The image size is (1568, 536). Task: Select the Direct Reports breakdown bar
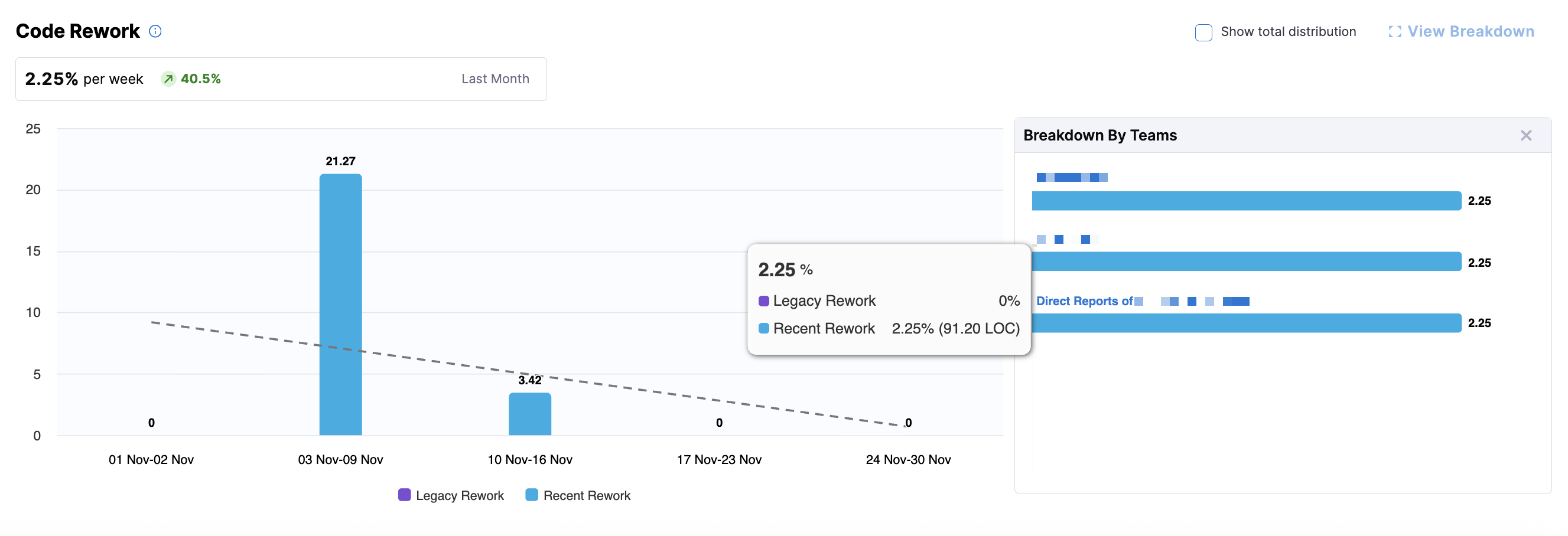pos(1246,323)
